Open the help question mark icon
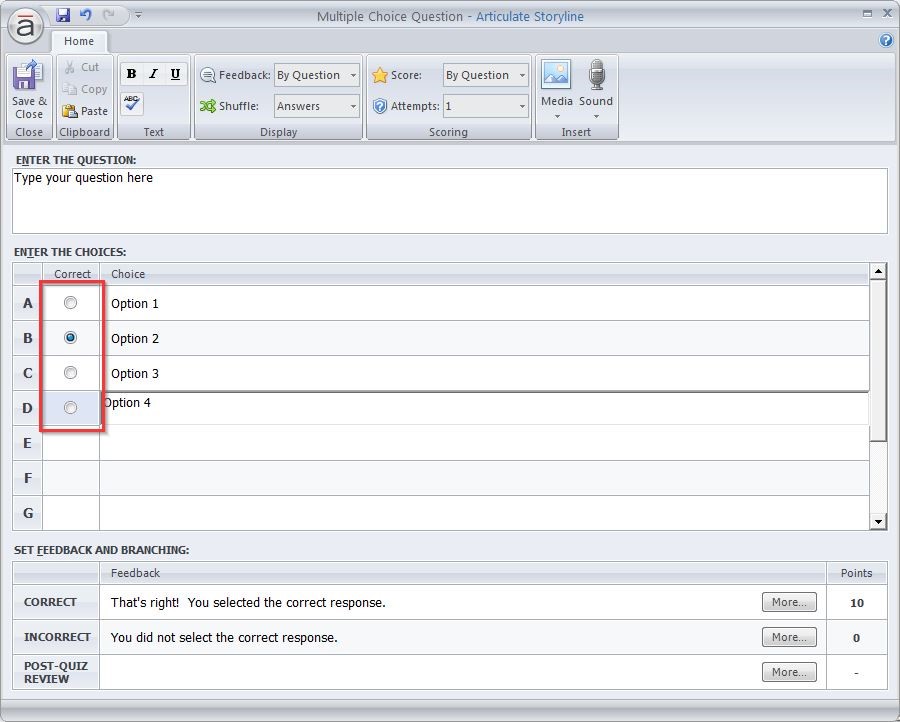 pos(885,41)
